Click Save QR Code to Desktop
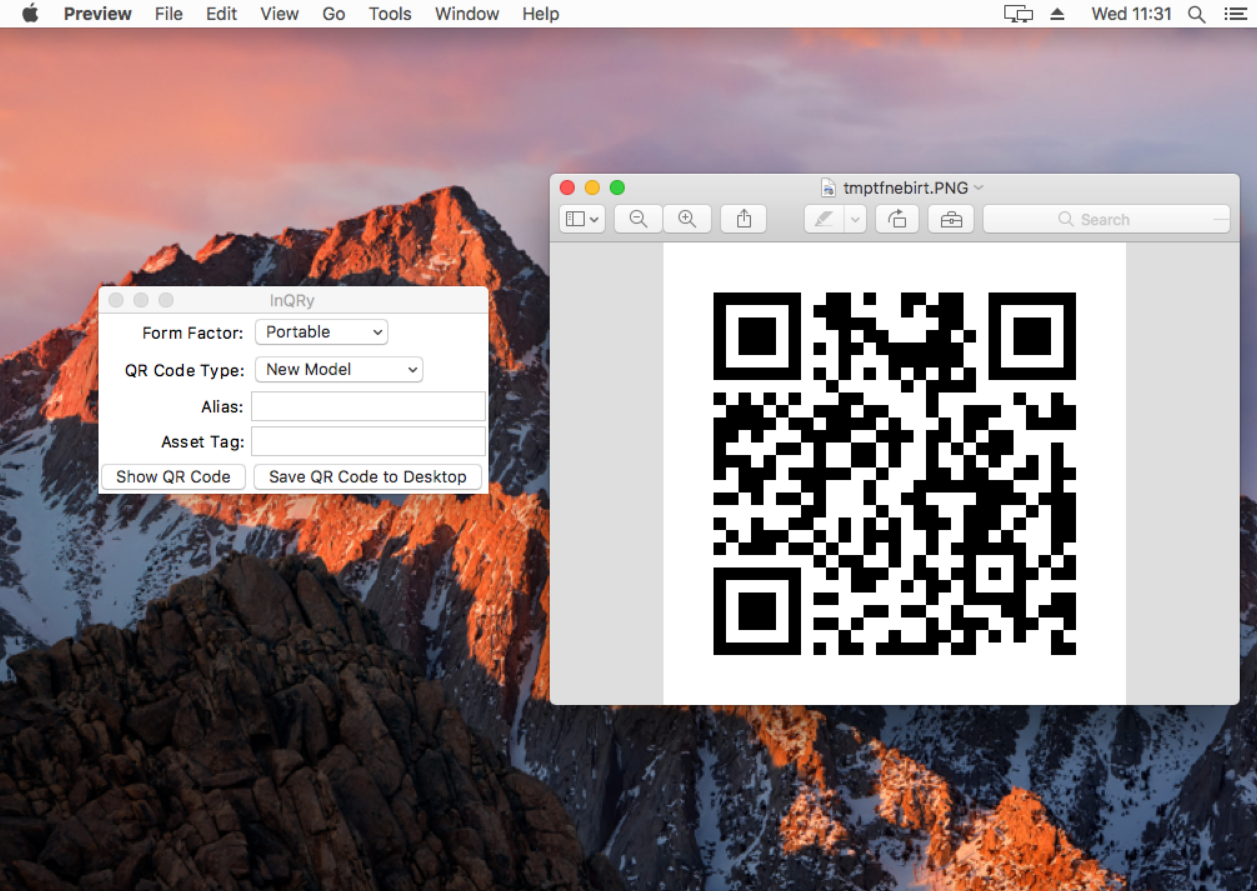This screenshot has width=1257, height=891. 368,477
